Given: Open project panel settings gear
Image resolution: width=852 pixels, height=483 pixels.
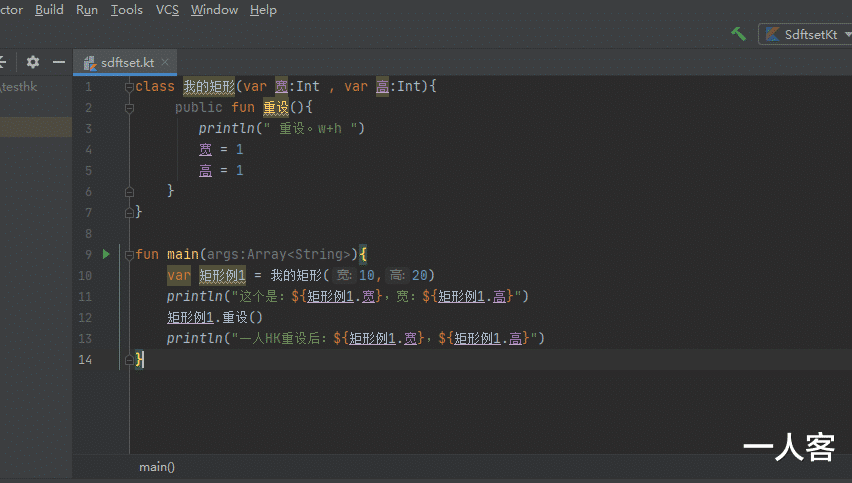Looking at the screenshot, I should click(x=33, y=62).
